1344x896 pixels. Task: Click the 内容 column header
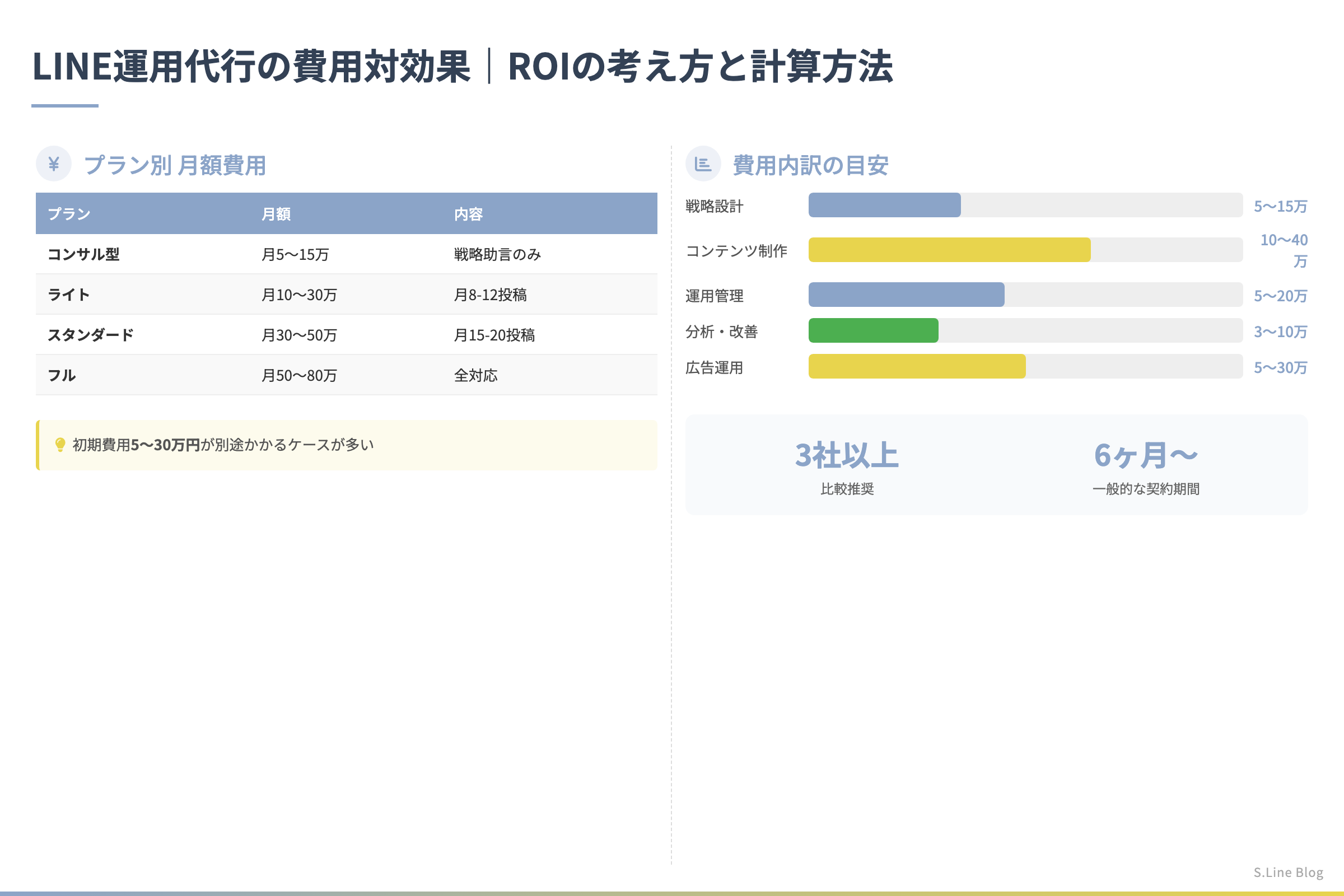point(469,214)
